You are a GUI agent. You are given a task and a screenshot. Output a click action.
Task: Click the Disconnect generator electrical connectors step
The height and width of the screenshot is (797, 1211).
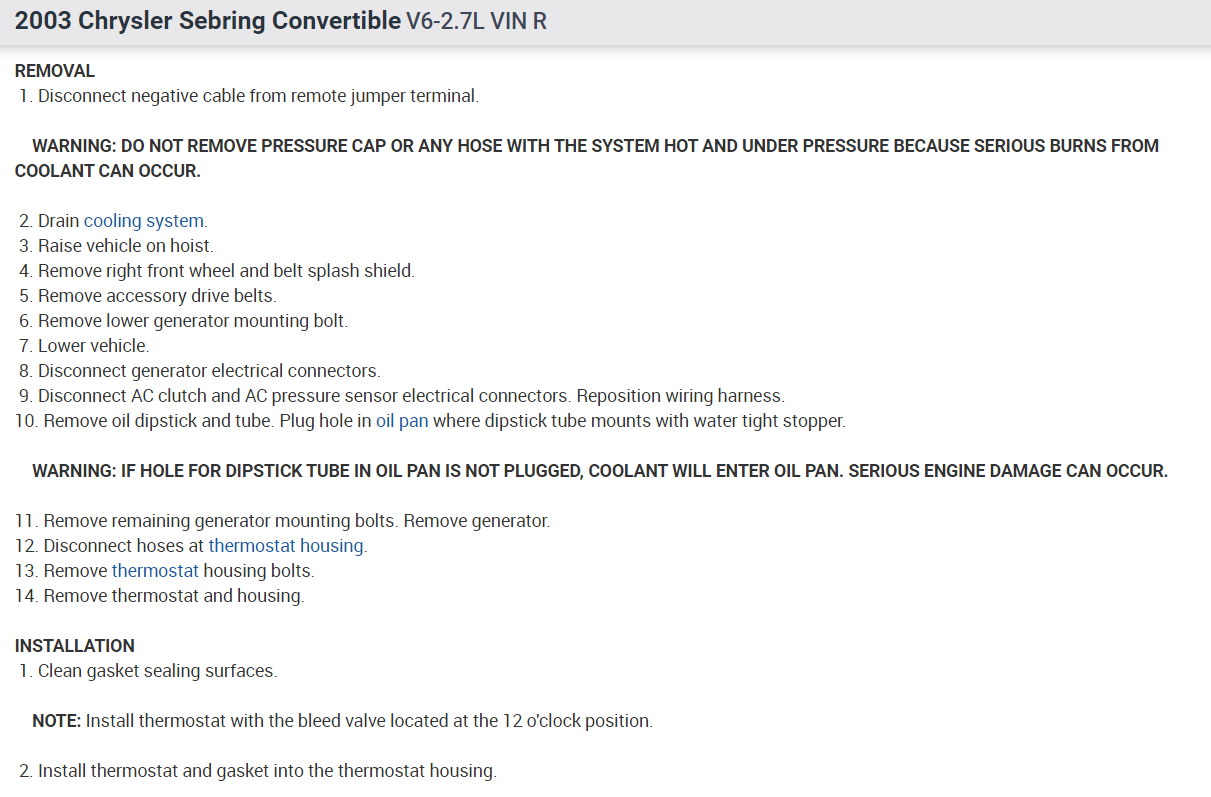[x=208, y=371]
